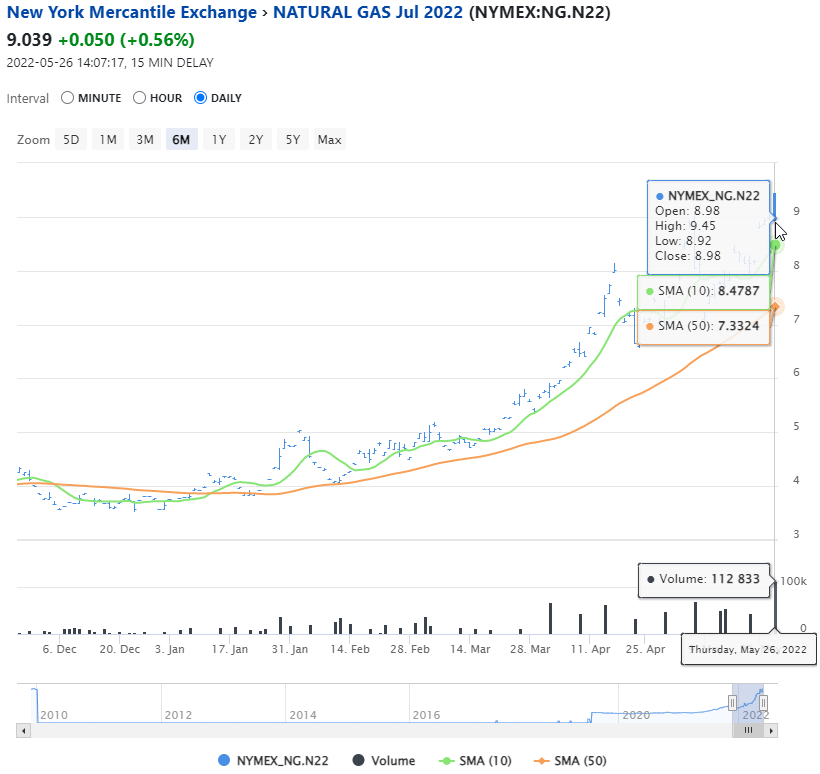Image resolution: width=820 pixels, height=774 pixels.
Task: Set chart zoom to 1M
Action: [x=108, y=140]
